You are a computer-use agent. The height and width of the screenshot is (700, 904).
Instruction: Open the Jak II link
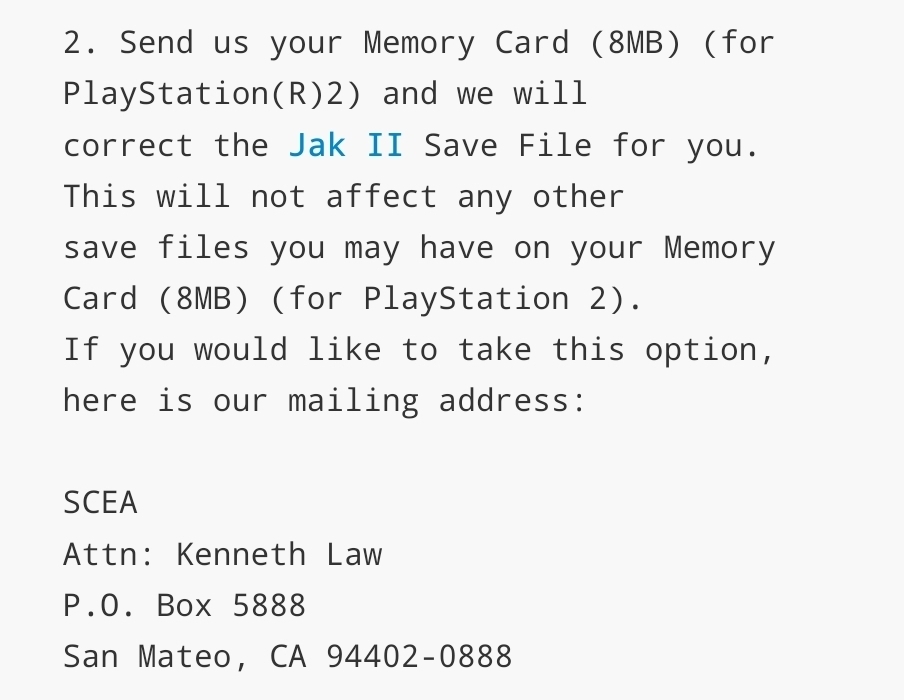[345, 146]
